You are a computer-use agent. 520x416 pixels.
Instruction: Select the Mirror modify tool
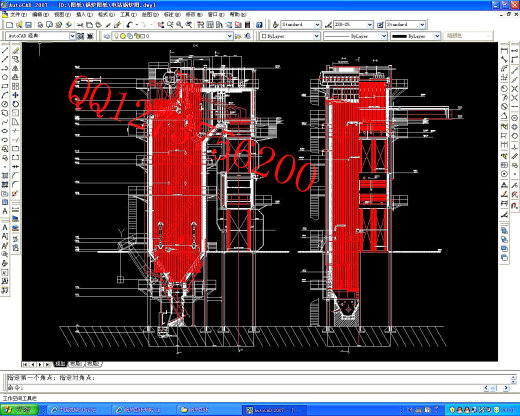point(15,68)
